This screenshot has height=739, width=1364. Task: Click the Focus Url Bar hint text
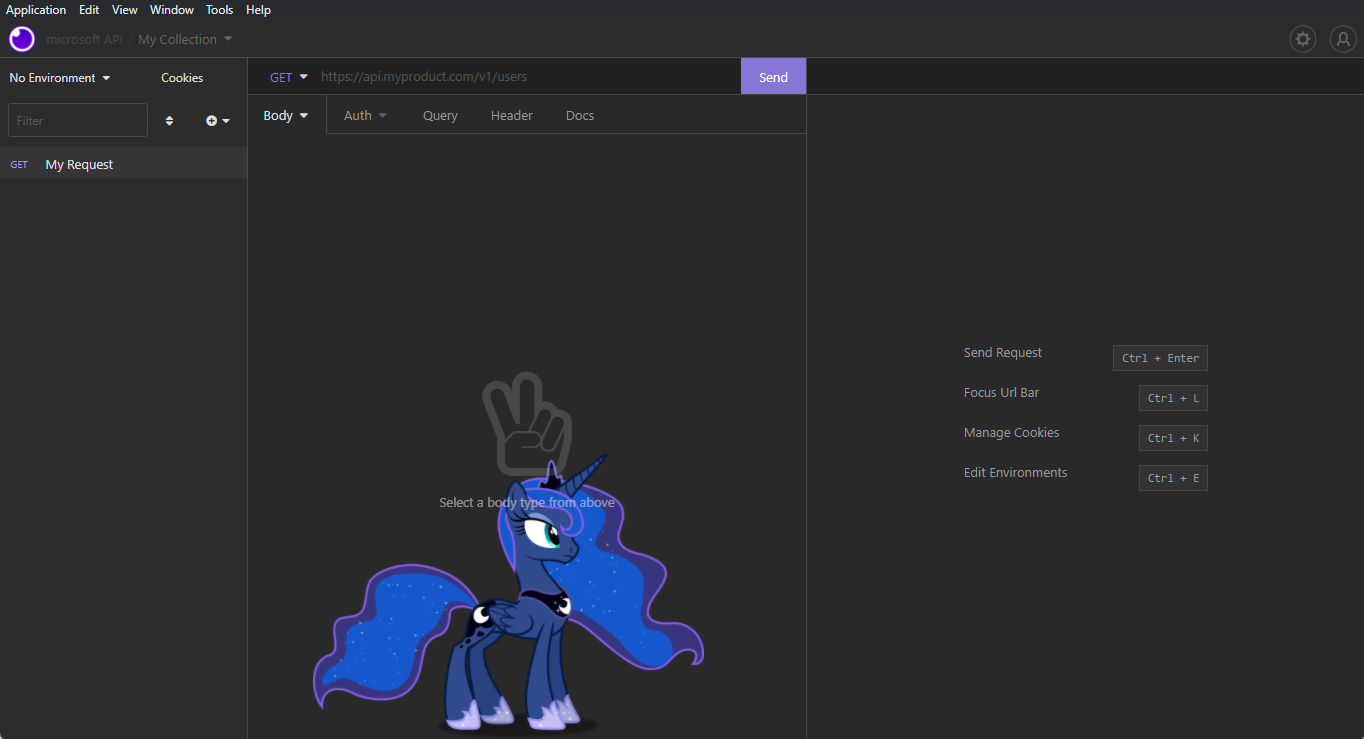(1001, 393)
